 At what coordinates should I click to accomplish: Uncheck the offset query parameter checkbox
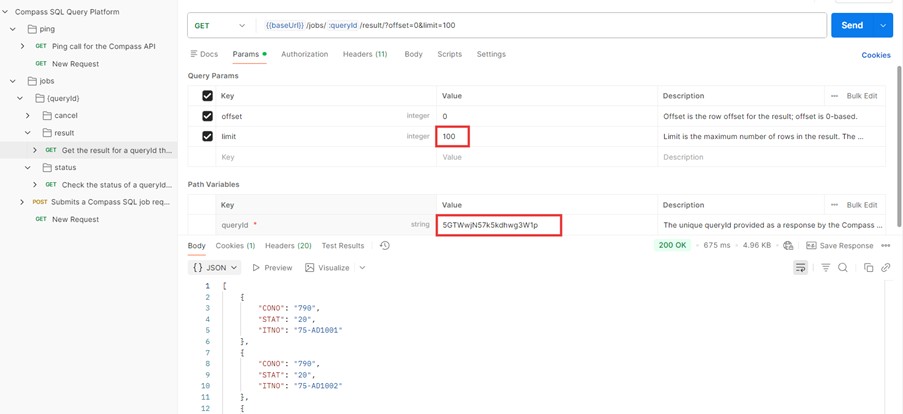207,116
